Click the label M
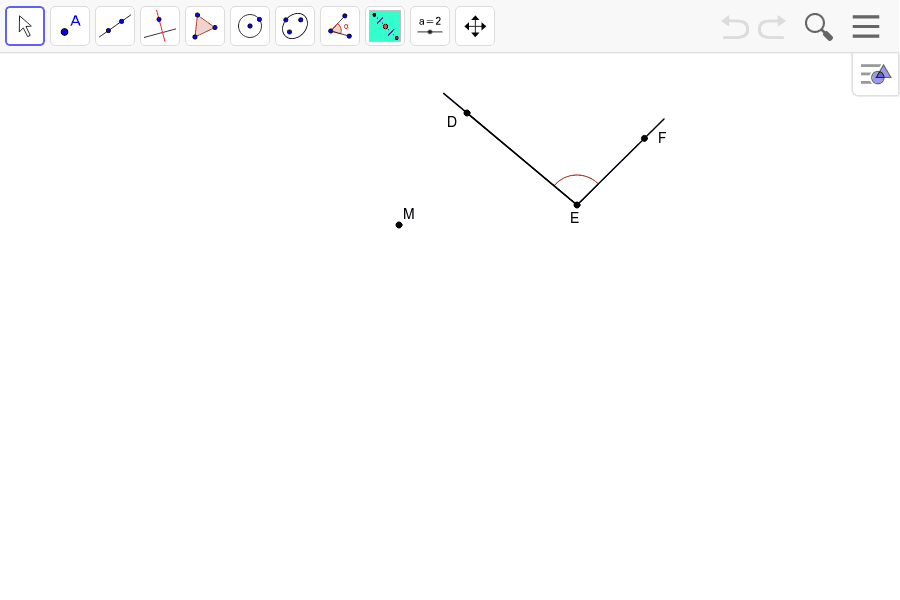The image size is (900, 600). pyautogui.click(x=409, y=214)
